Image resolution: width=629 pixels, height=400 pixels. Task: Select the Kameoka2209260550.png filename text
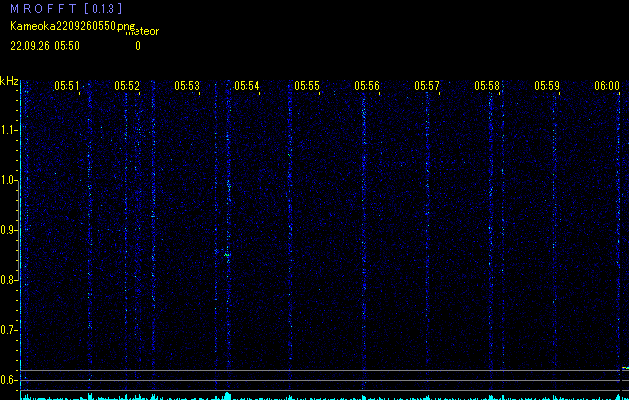pos(73,26)
